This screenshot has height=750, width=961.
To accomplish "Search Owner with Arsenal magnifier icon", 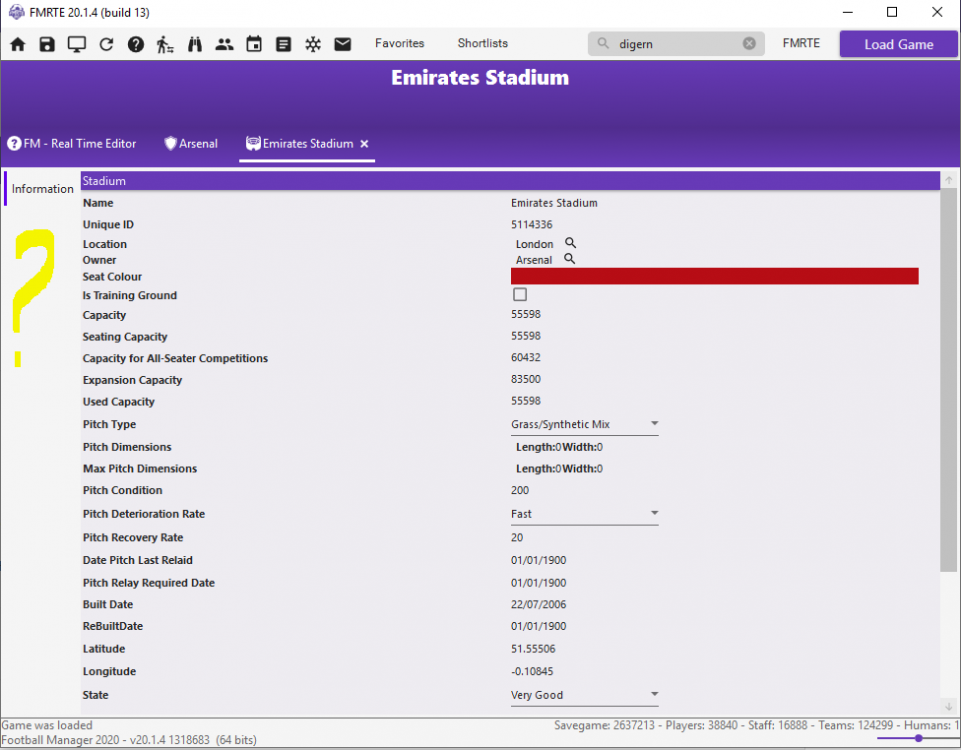I will point(569,259).
